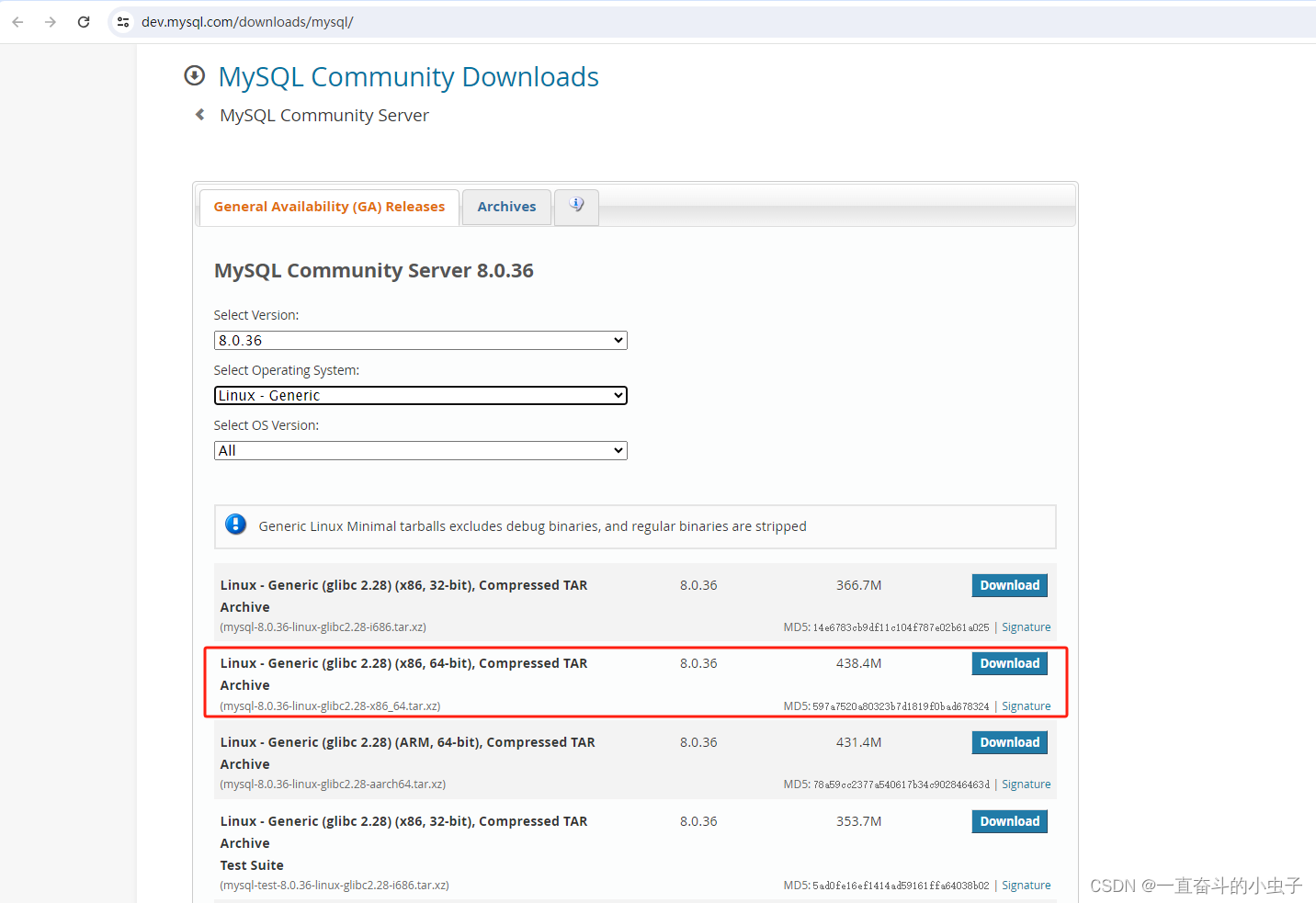1316x903 pixels.
Task: Download the 32-bit Test Suite 353.7M archive
Action: 1009,821
